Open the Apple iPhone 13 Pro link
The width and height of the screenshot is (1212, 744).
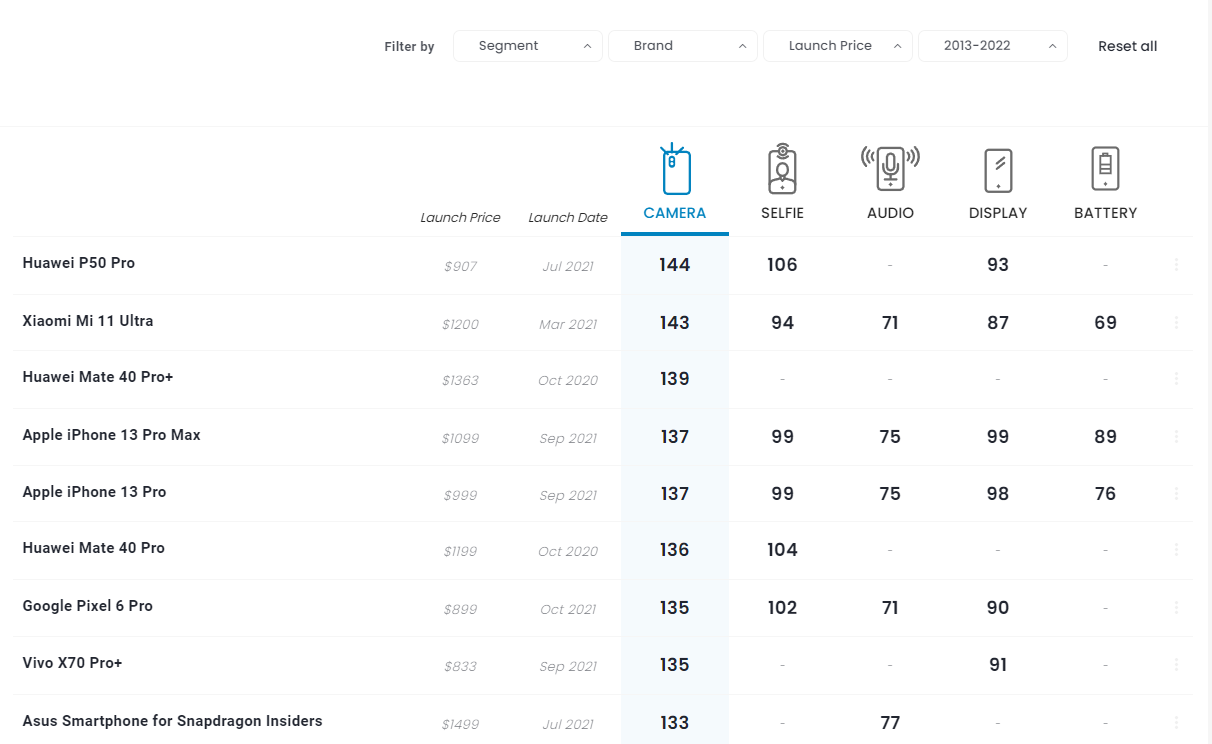(95, 492)
